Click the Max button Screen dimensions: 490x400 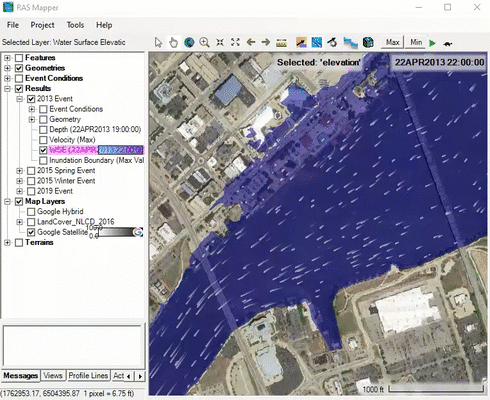(392, 42)
